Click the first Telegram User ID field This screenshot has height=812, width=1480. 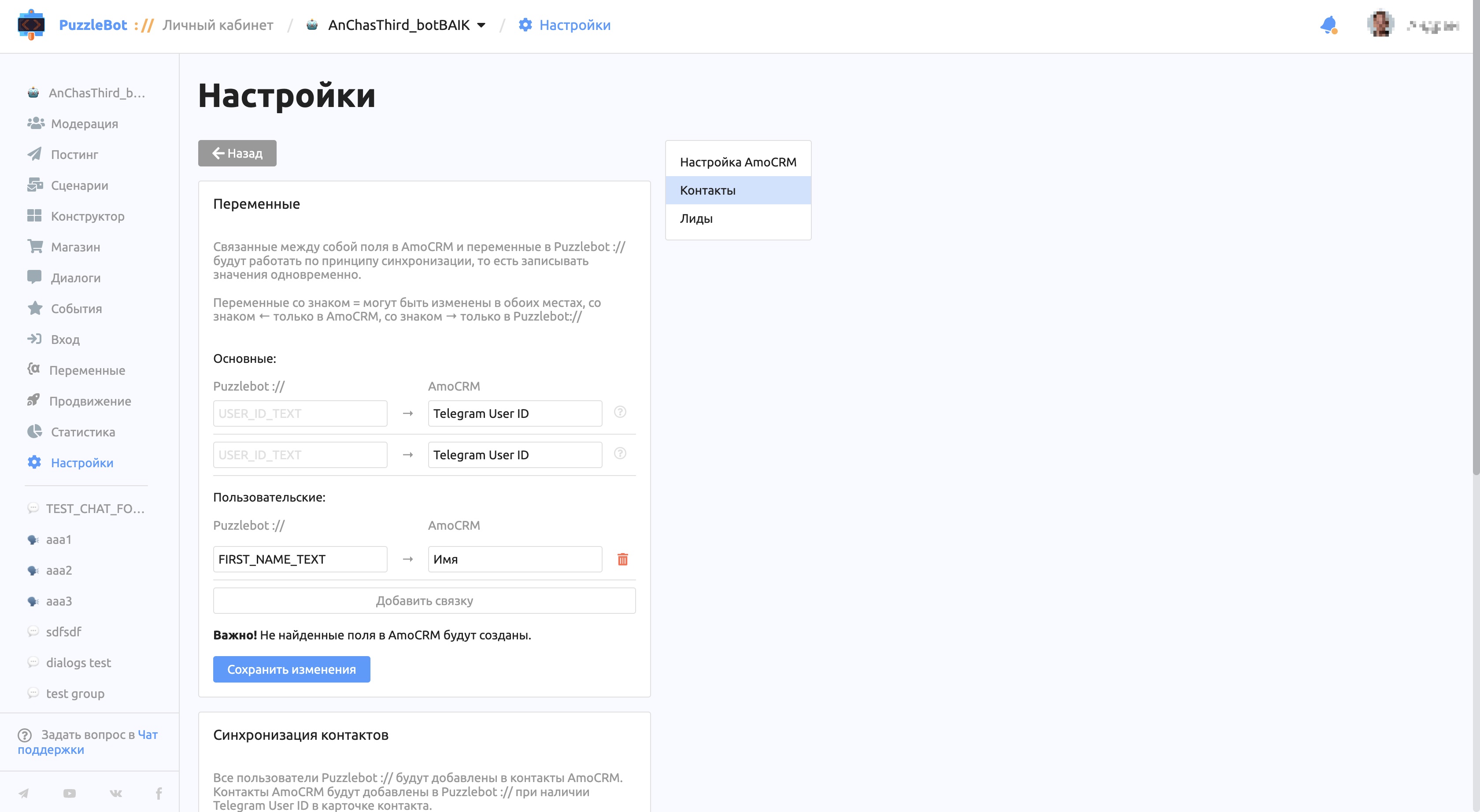pyautogui.click(x=515, y=413)
